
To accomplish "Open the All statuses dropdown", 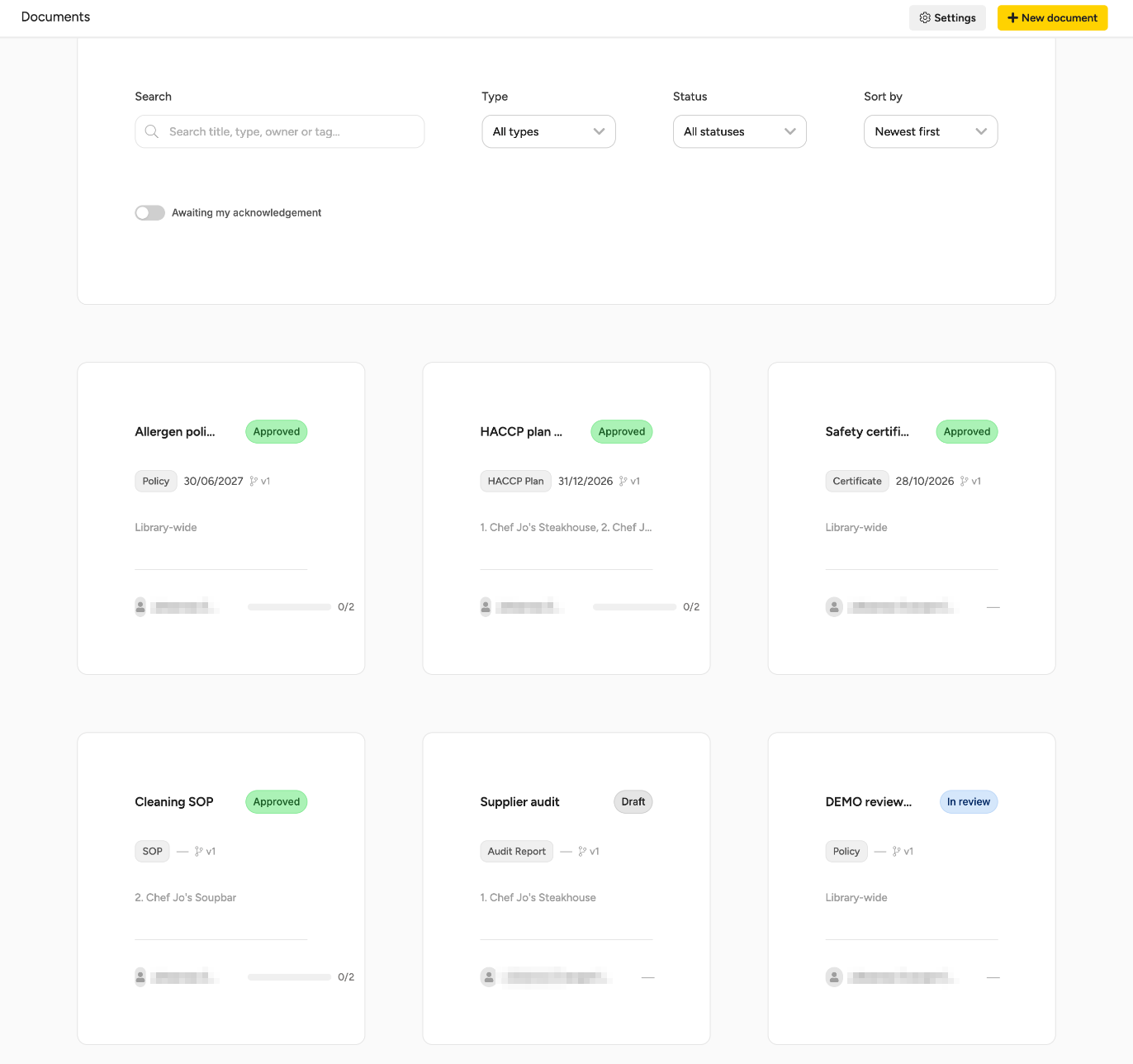I will click(740, 131).
